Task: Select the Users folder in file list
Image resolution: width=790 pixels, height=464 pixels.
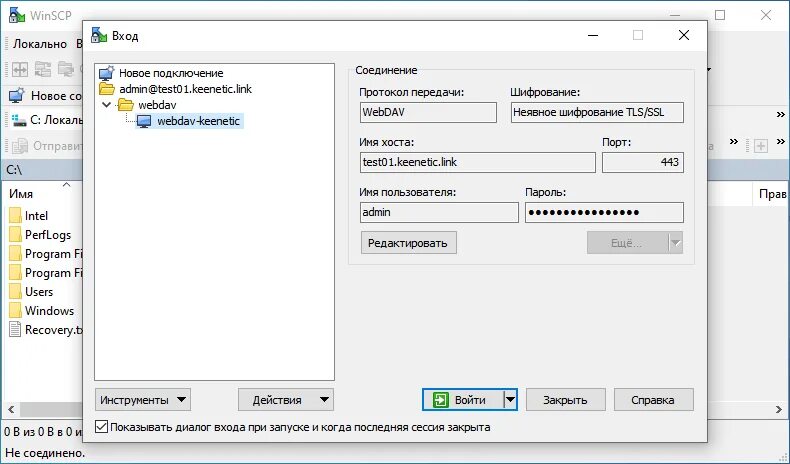Action: tap(39, 292)
